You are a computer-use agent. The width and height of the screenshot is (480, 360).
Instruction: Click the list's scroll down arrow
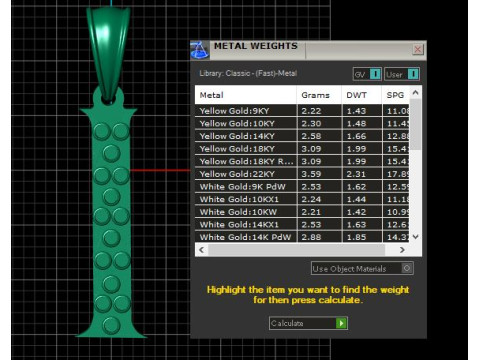tap(415, 237)
